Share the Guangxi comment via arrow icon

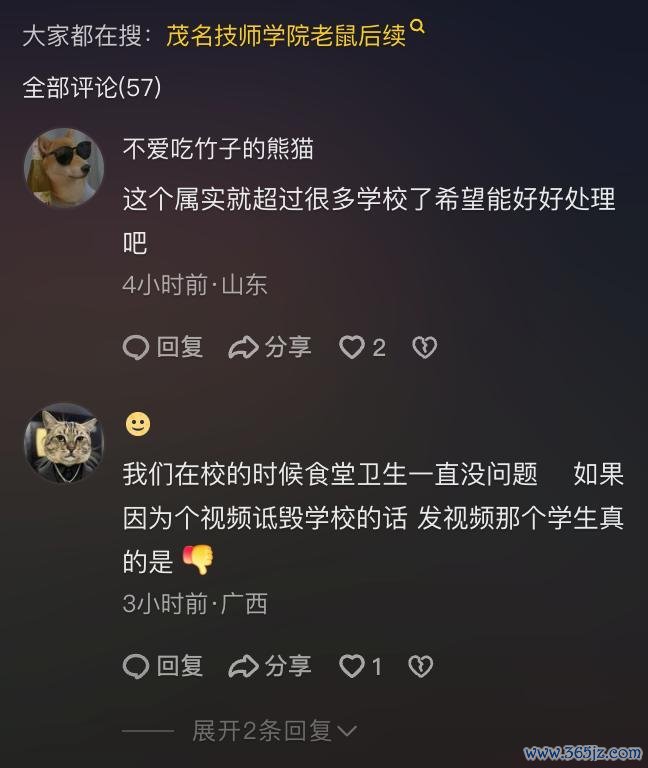coord(243,666)
